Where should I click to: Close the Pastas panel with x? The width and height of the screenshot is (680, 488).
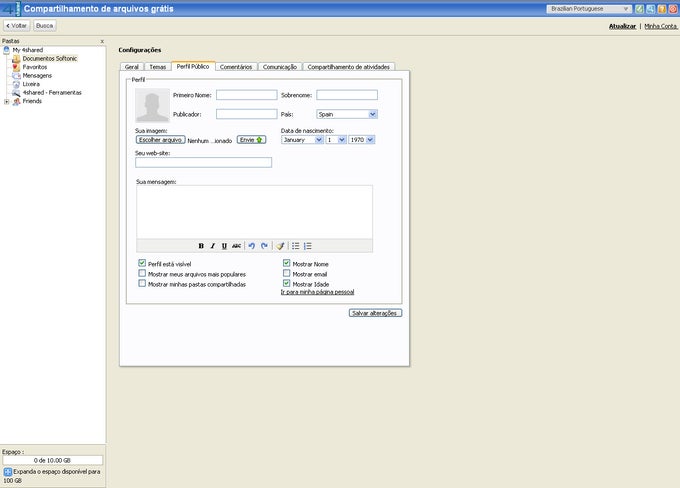click(102, 41)
